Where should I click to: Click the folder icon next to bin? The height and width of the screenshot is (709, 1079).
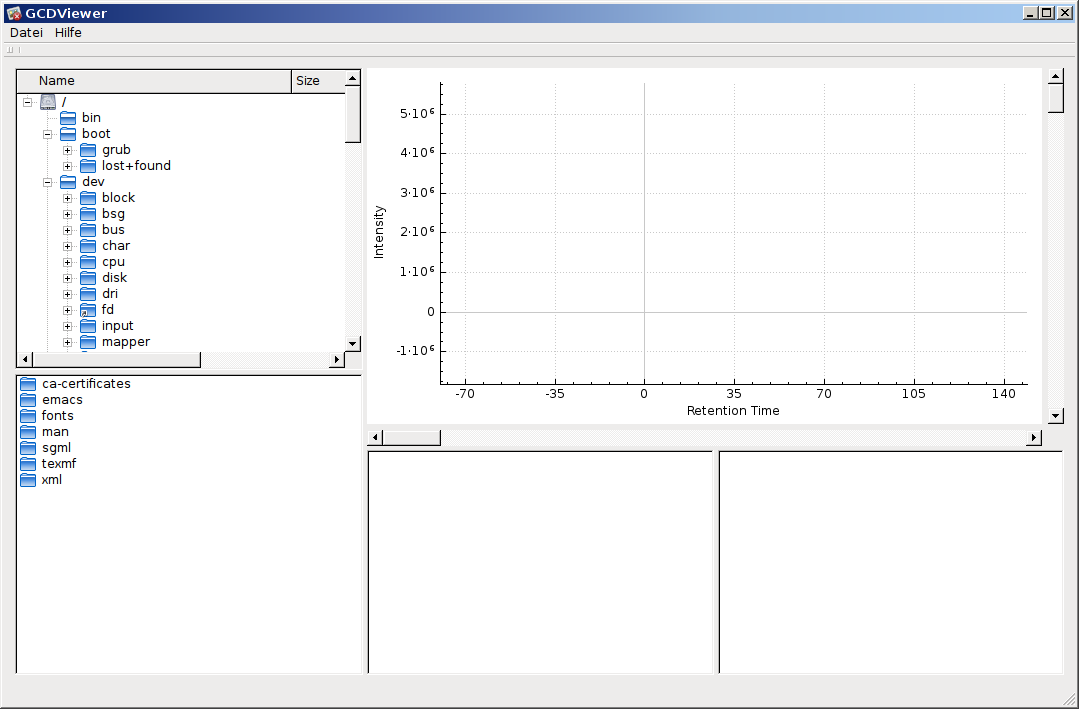[x=67, y=117]
